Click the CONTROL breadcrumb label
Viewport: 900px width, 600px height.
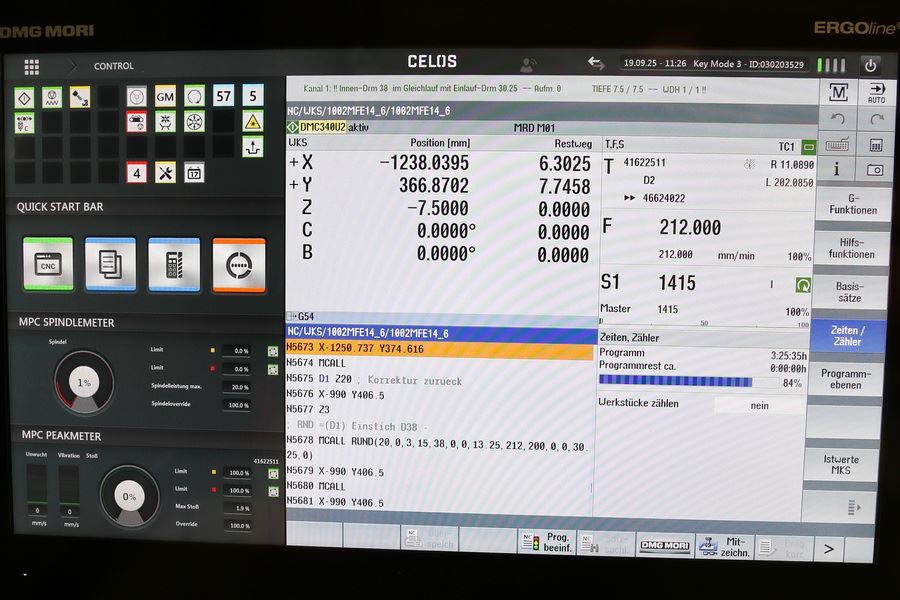point(114,66)
